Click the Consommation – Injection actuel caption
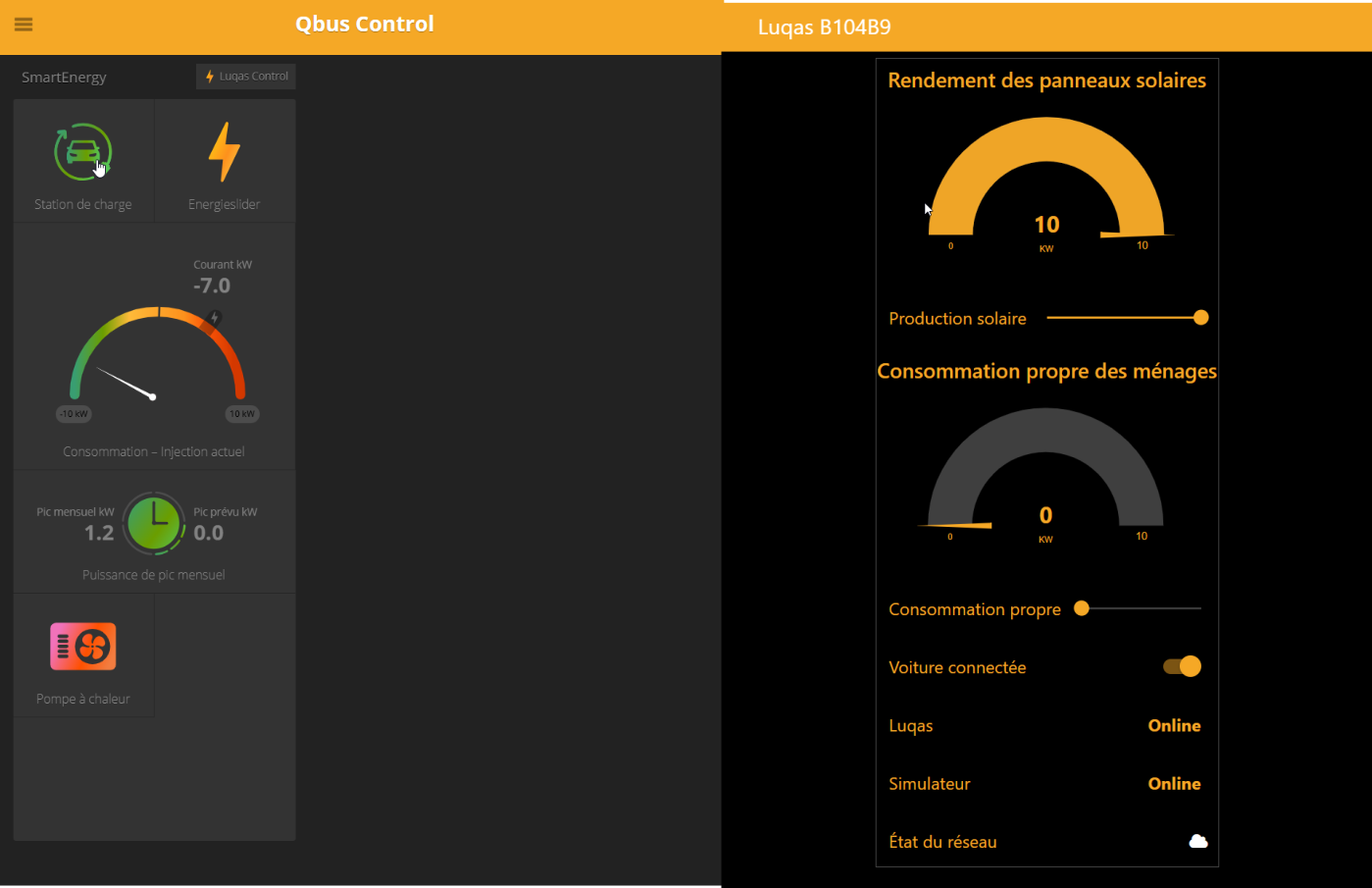1372x888 pixels. 154,451
